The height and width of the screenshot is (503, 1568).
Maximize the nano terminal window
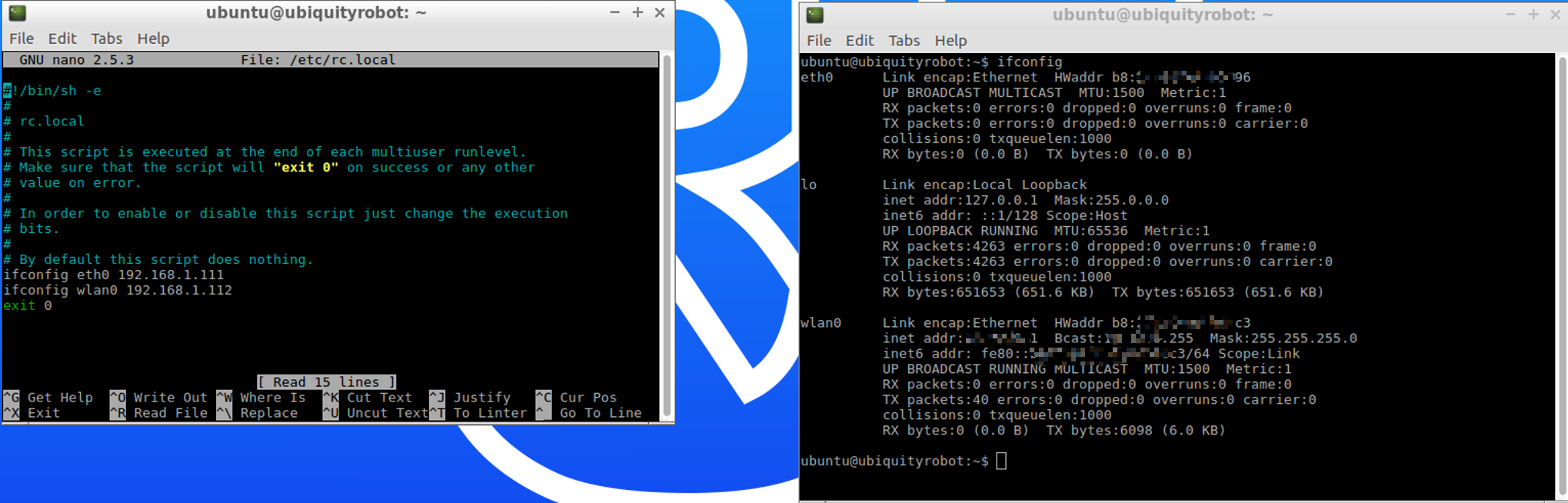pyautogui.click(x=638, y=12)
